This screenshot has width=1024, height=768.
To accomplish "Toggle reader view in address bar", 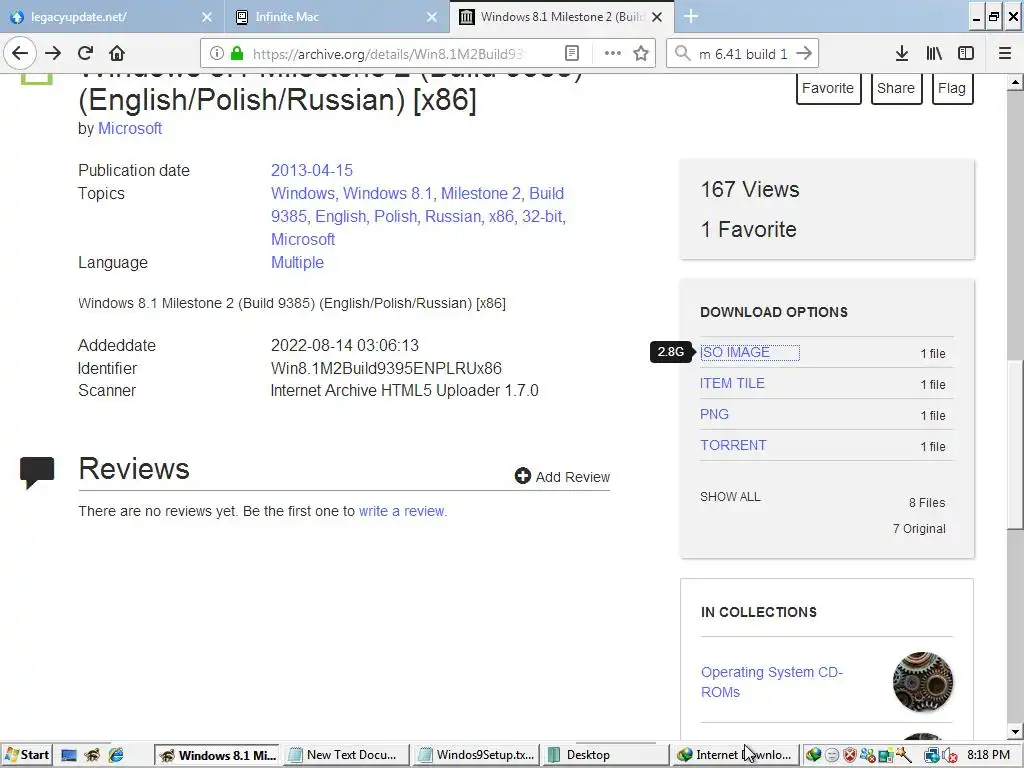I will (571, 54).
